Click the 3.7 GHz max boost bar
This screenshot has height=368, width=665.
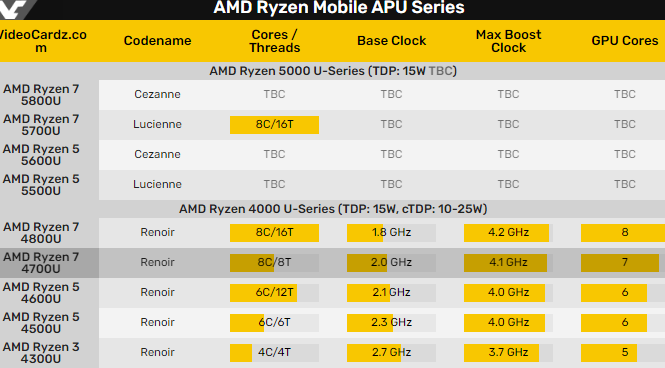(x=509, y=353)
